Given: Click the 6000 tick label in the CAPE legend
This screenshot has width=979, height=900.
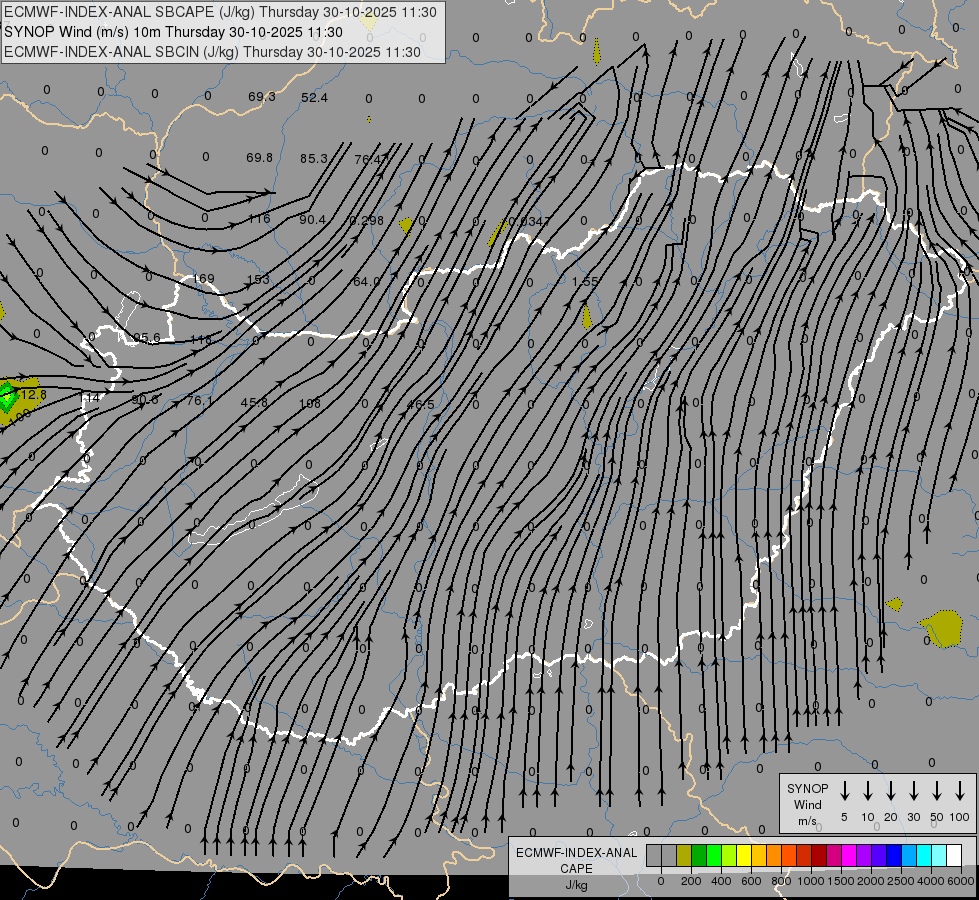Looking at the screenshot, I should (x=960, y=881).
